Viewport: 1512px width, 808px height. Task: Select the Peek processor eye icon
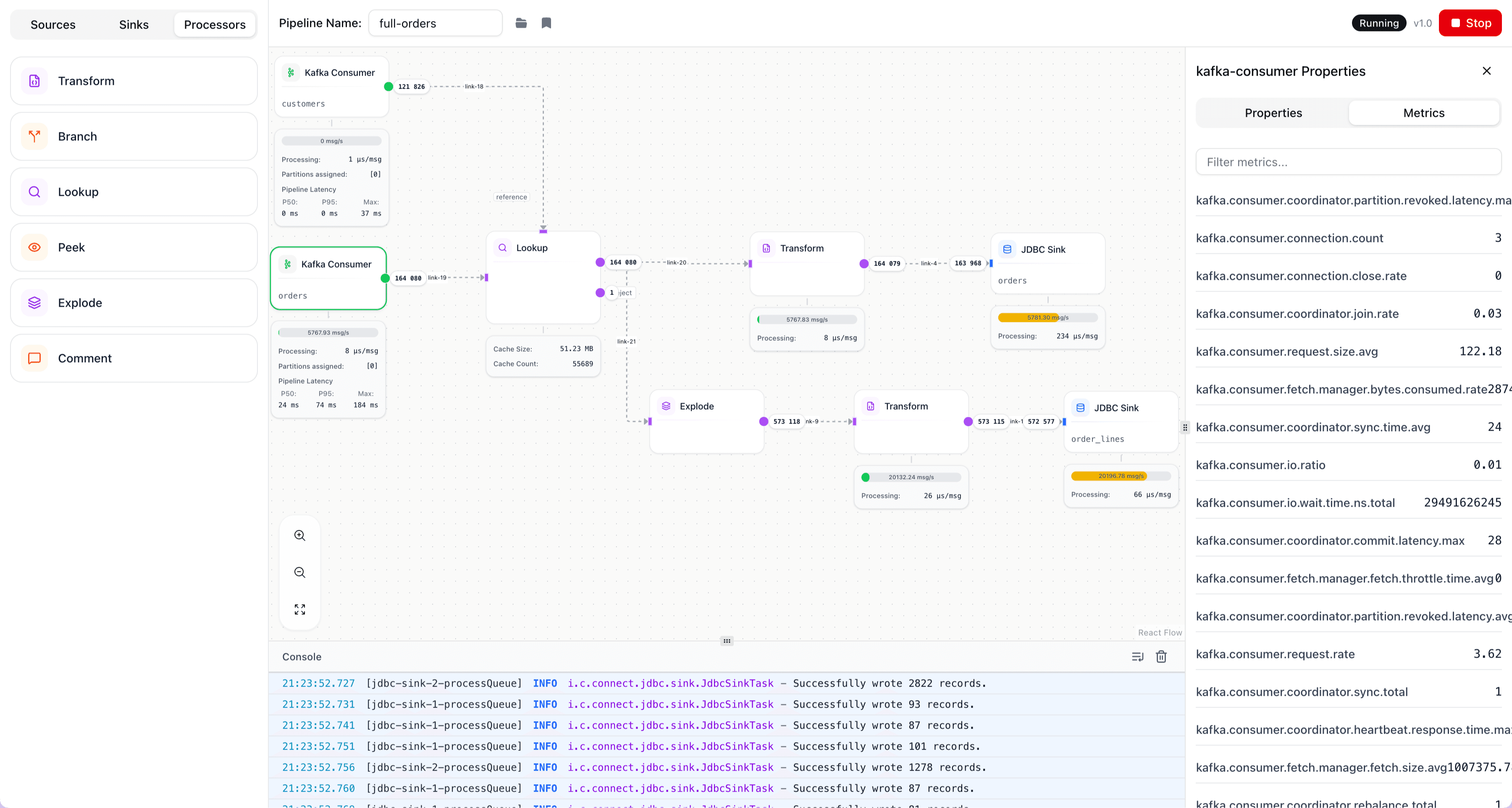coord(34,247)
